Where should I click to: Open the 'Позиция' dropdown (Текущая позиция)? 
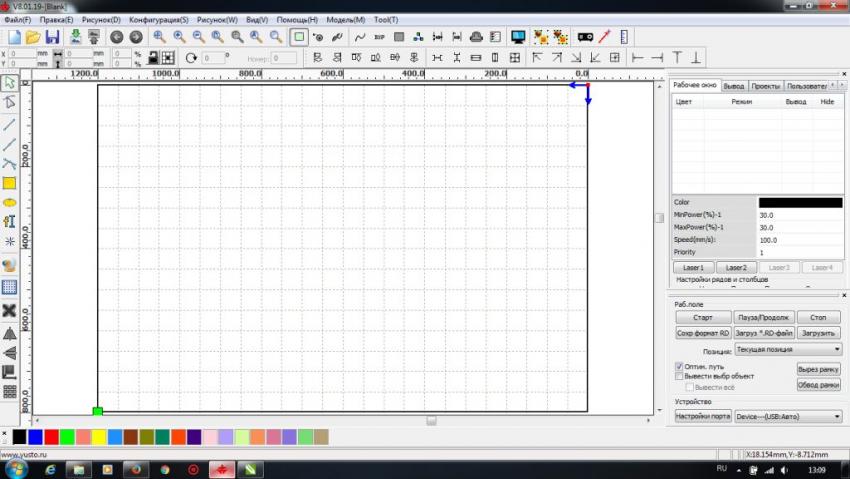pos(788,350)
